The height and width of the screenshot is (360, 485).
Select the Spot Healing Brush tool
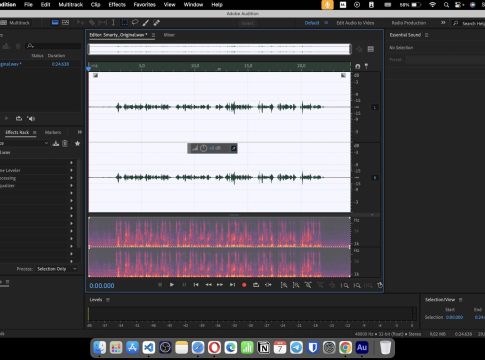pyautogui.click(x=156, y=22)
